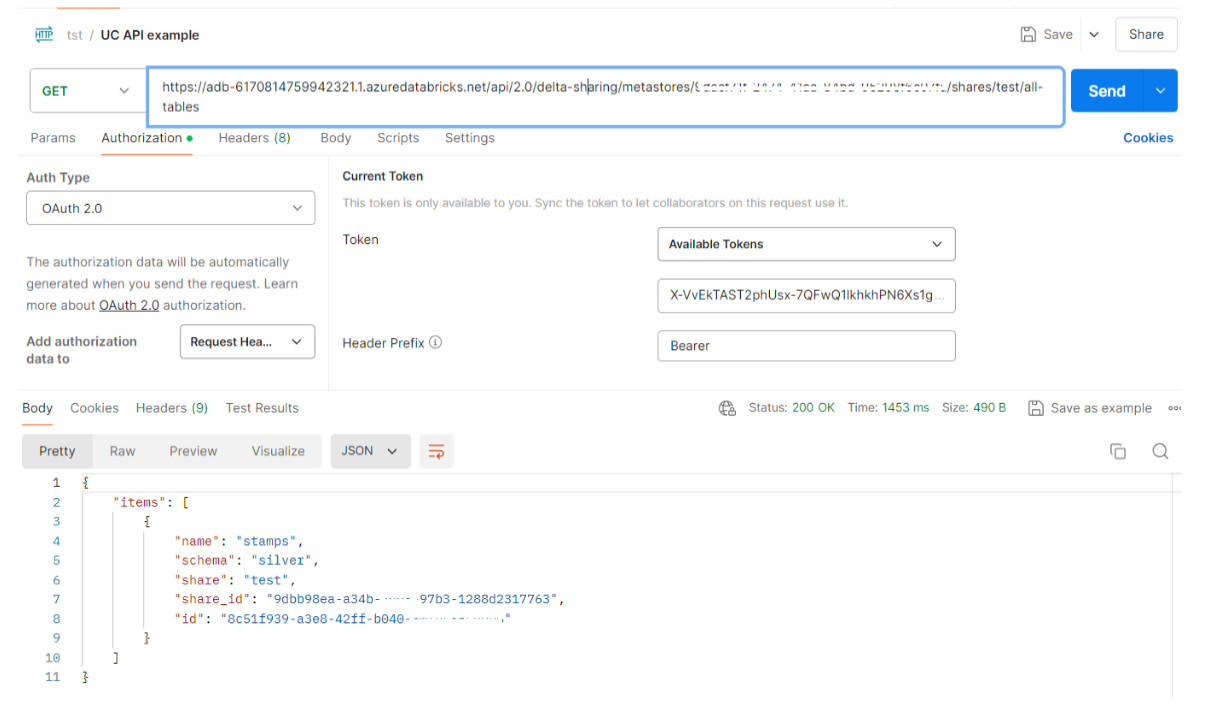This screenshot has height=714, width=1231.
Task: Click the UC API example request title
Action: [x=150, y=35]
